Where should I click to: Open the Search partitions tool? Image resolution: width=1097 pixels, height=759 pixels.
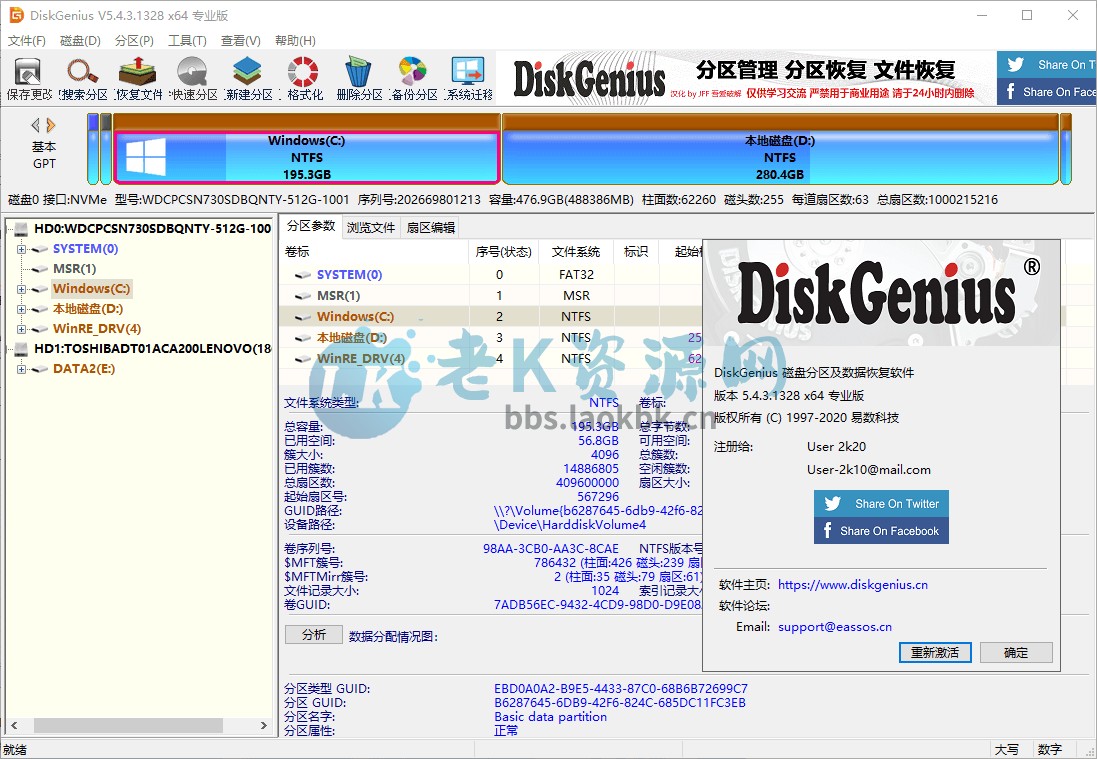click(x=83, y=78)
